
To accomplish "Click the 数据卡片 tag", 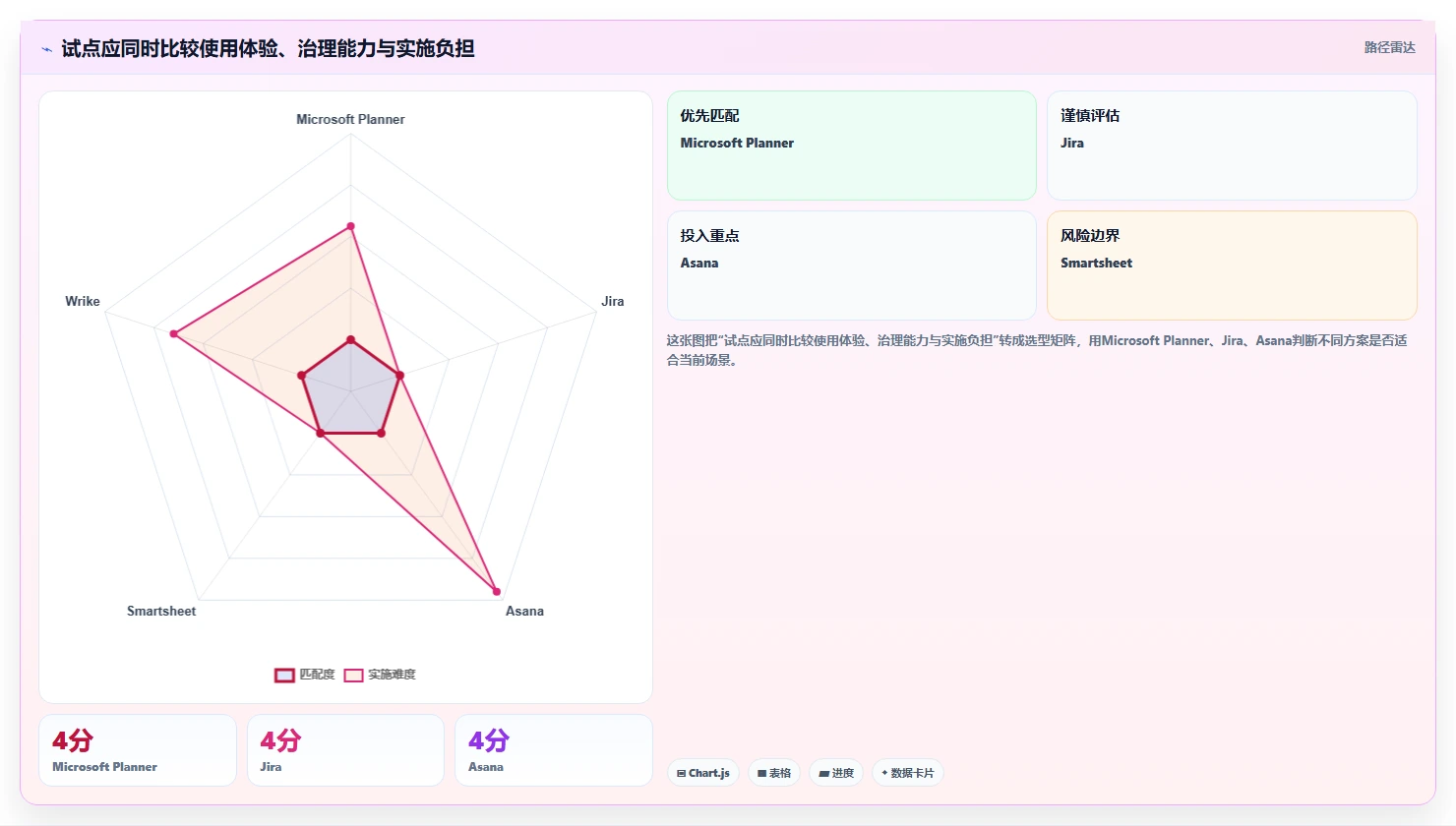I will point(908,773).
